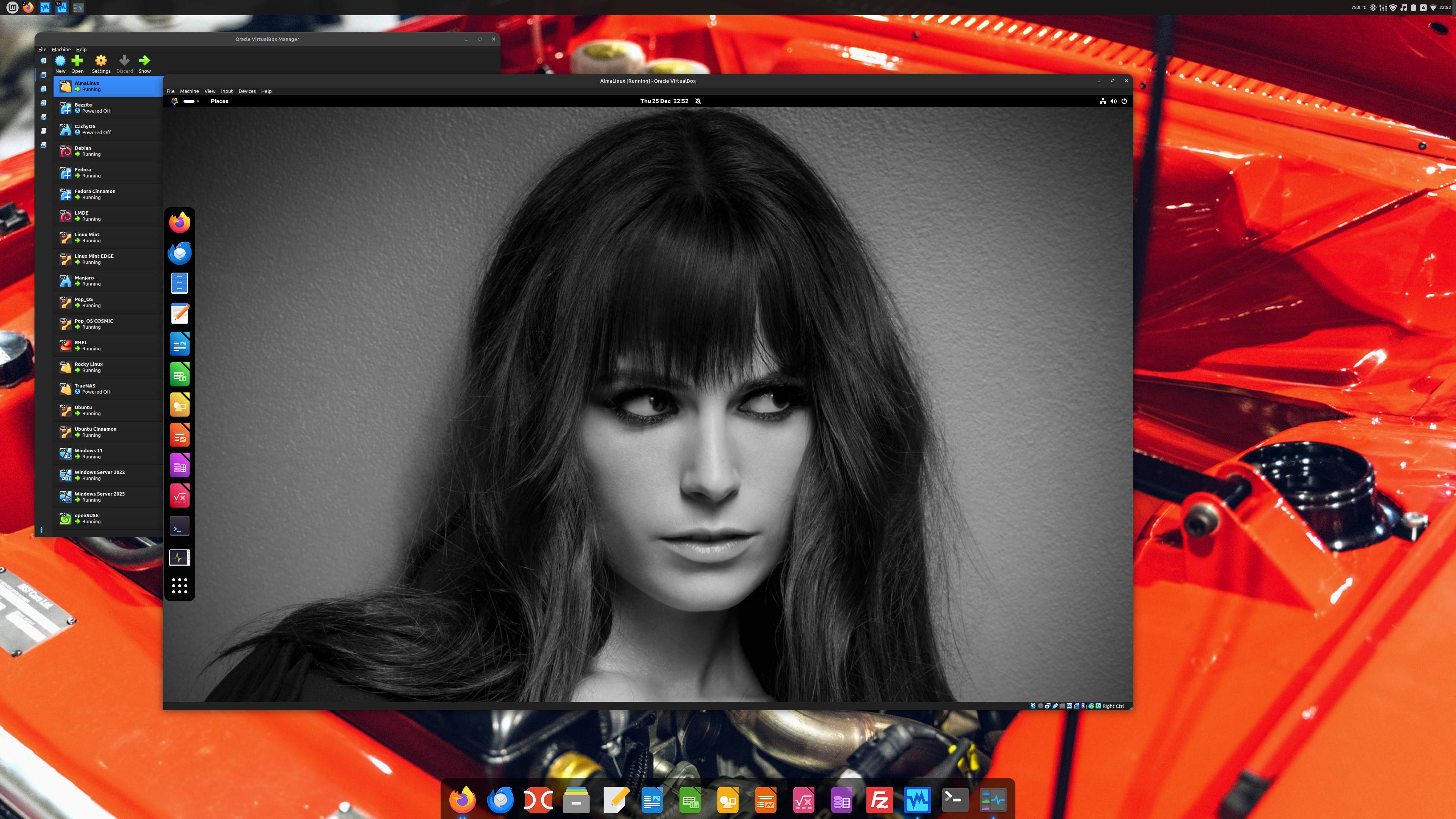
Task: Launch FileZilla from the host bottom dock
Action: tap(880, 800)
